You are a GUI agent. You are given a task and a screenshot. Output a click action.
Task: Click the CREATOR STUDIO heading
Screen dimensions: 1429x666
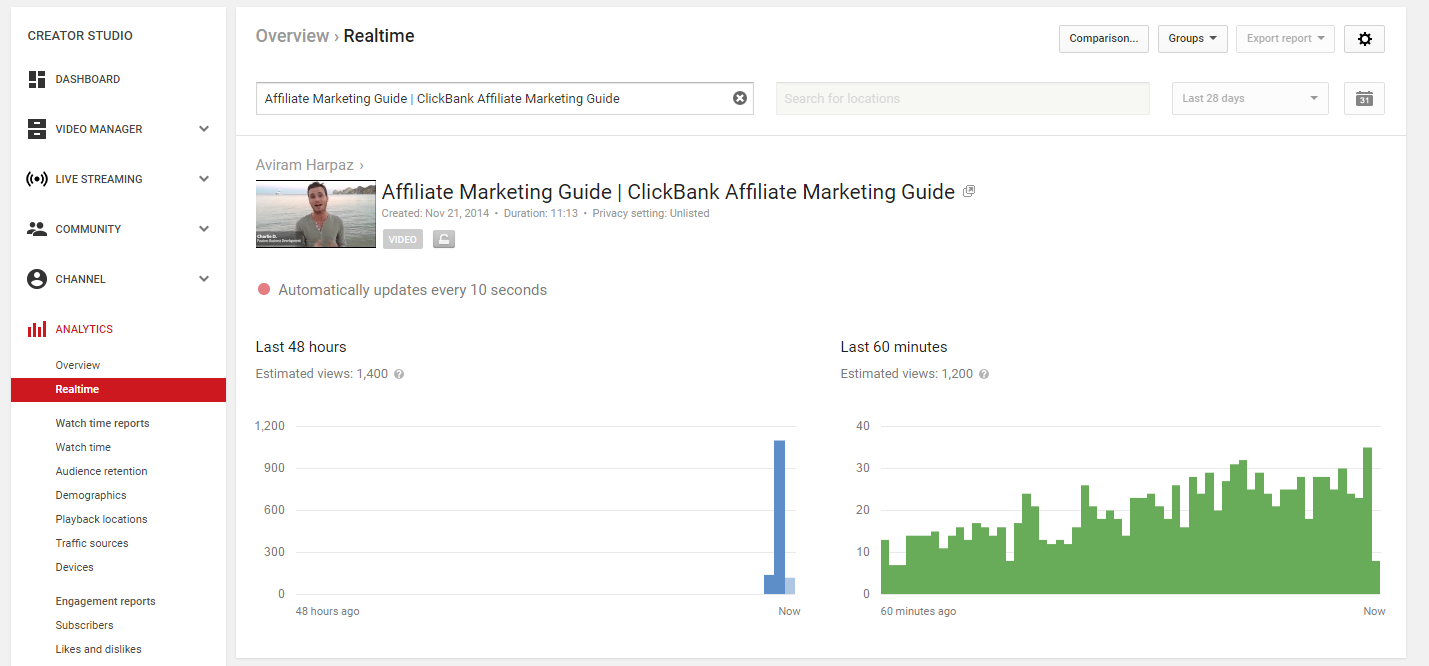click(80, 36)
